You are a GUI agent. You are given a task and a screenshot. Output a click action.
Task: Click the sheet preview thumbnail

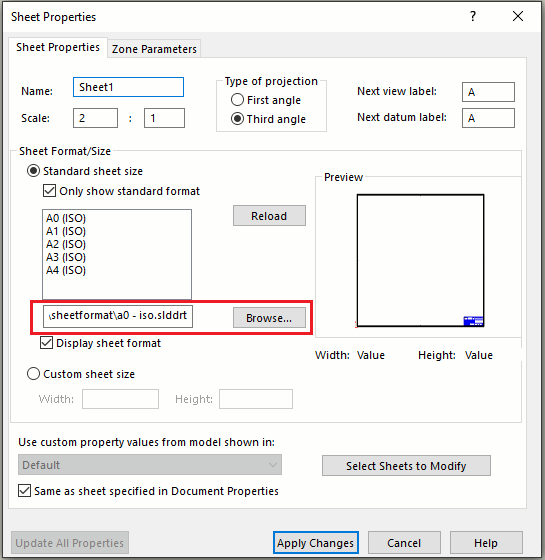[x=420, y=260]
